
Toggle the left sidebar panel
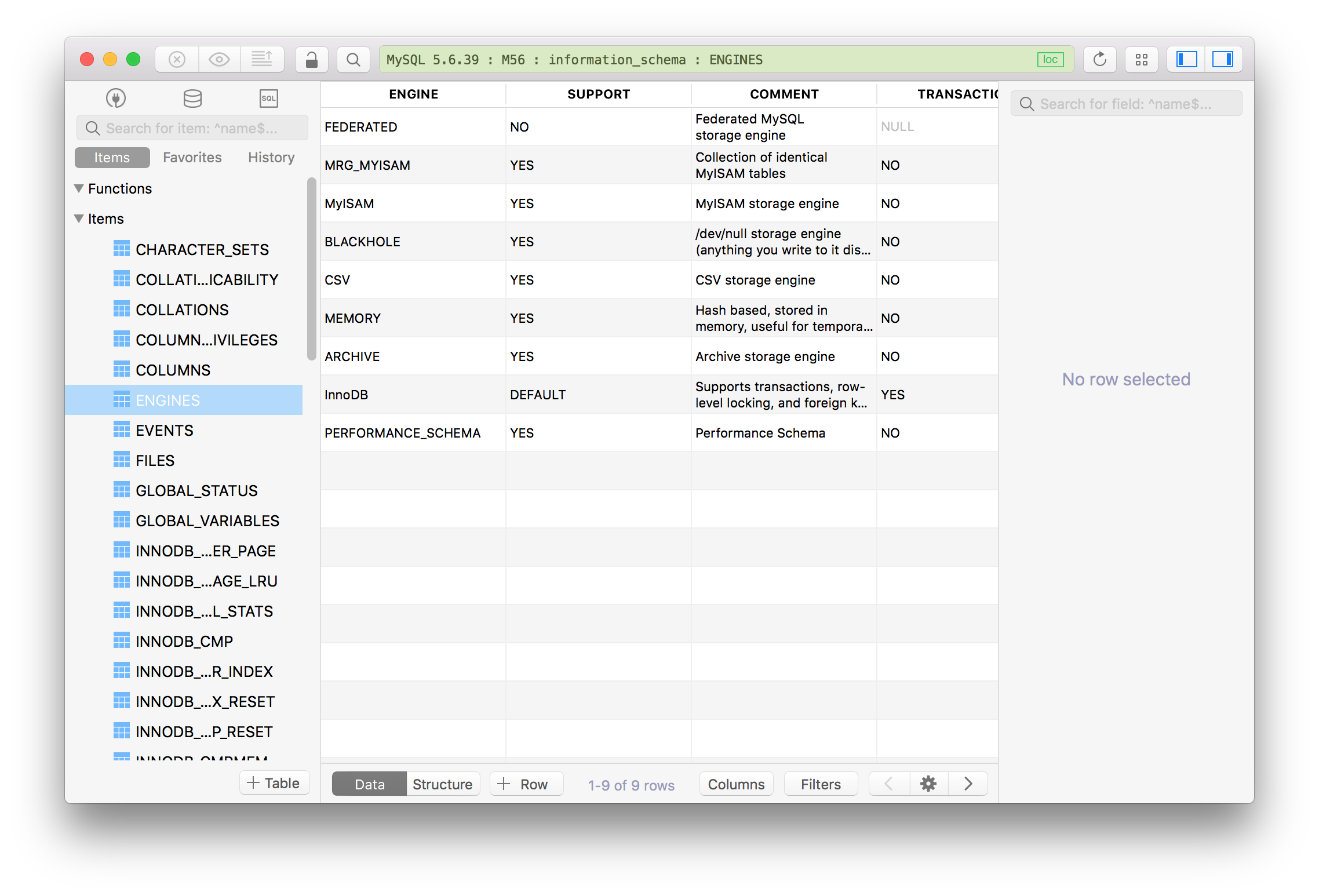1186,60
